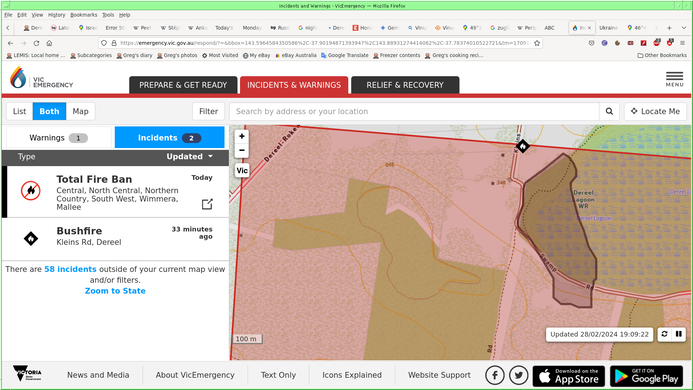693x390 pixels.
Task: Open the 58 incidents link
Action: pyautogui.click(x=70, y=269)
